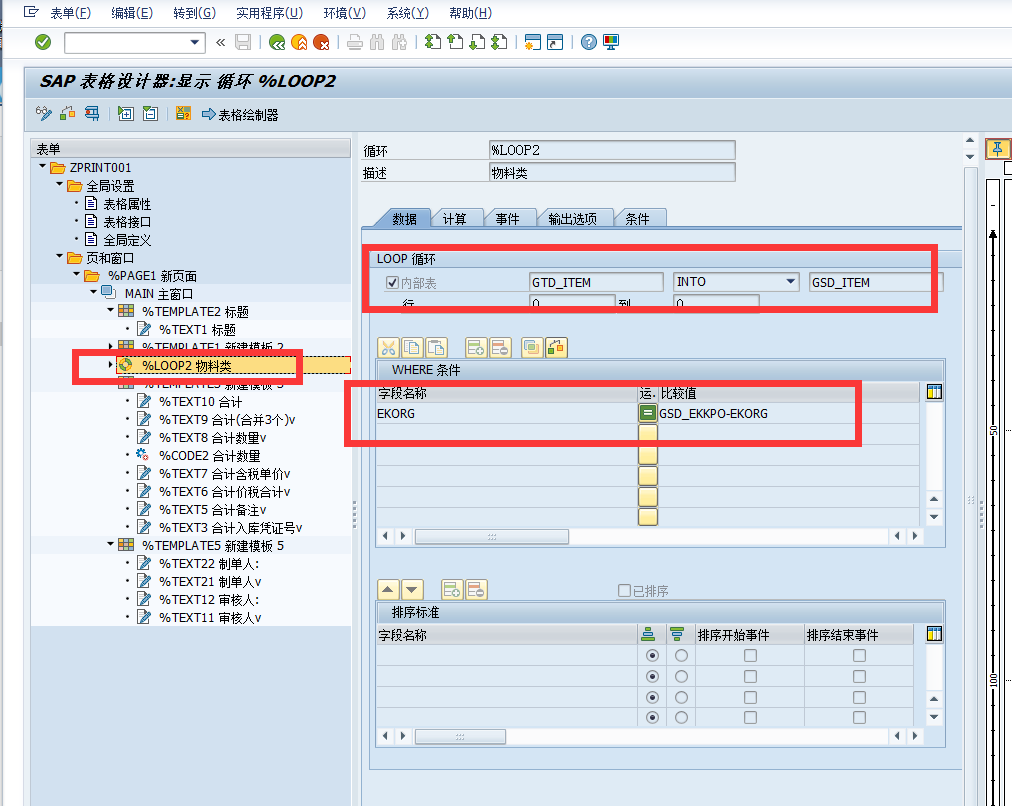The image size is (1012, 806).
Task: Open the 实用程序(U) menu
Action: (269, 13)
